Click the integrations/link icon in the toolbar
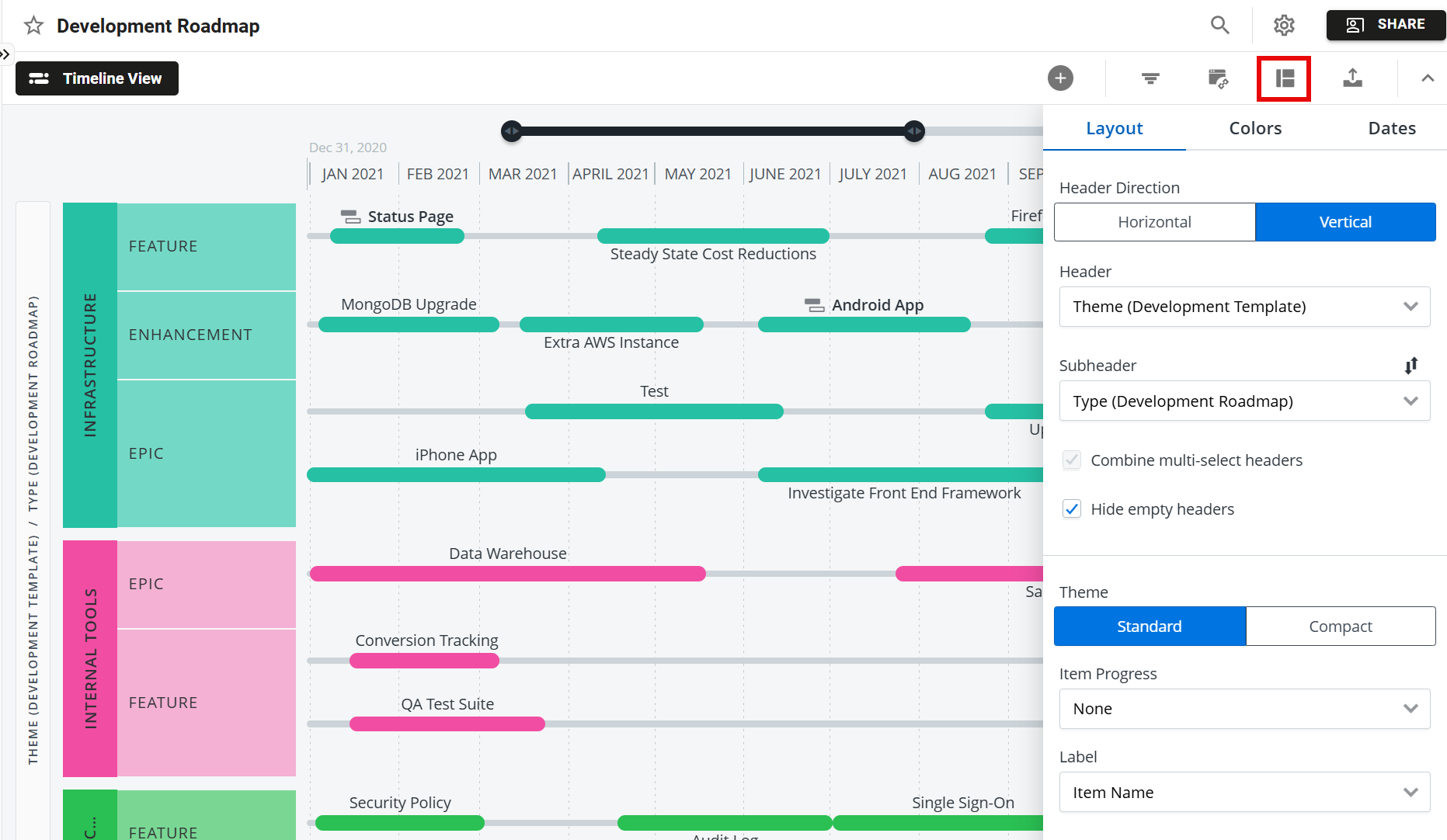This screenshot has height=840, width=1447. coord(1217,78)
